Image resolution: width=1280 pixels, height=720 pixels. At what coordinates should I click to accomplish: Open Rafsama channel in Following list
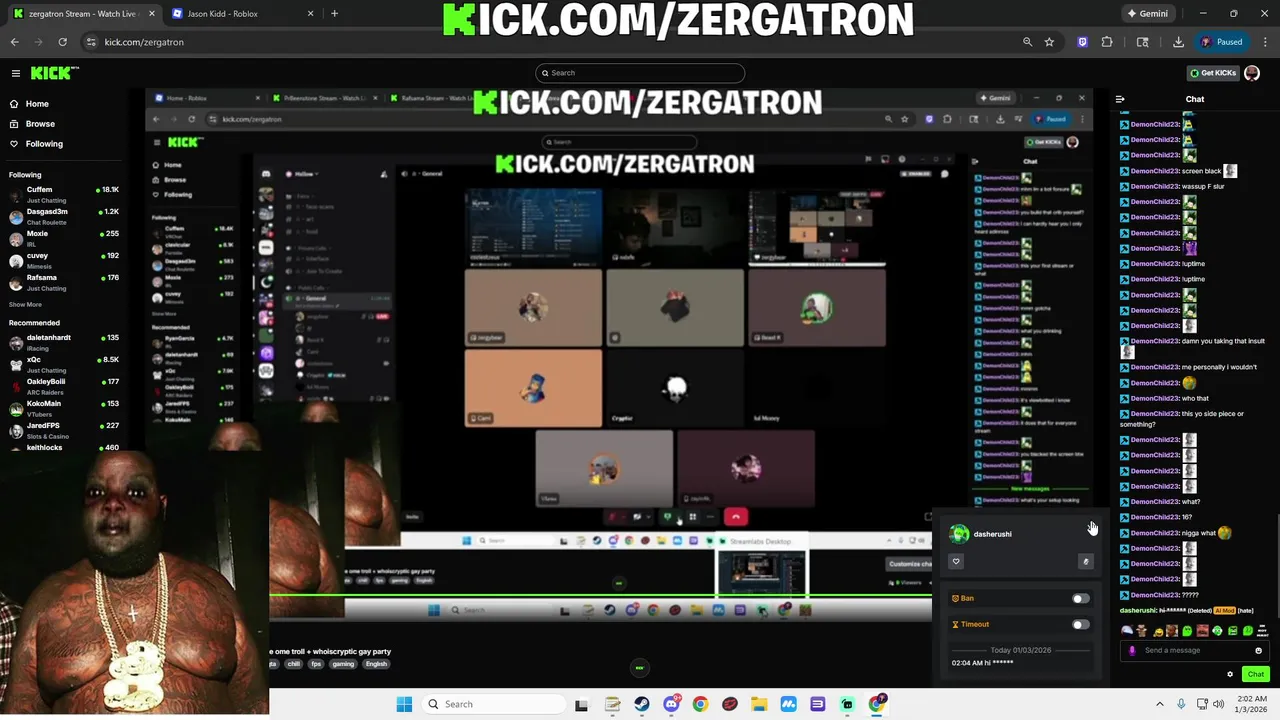63,282
